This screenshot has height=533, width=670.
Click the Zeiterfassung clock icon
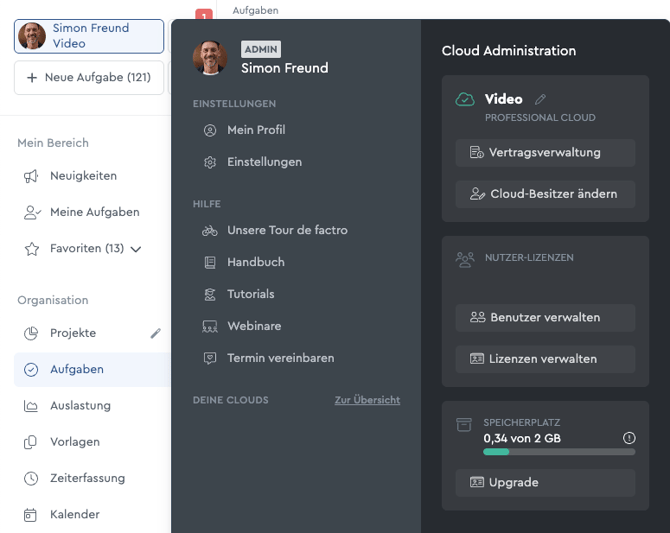(x=31, y=478)
